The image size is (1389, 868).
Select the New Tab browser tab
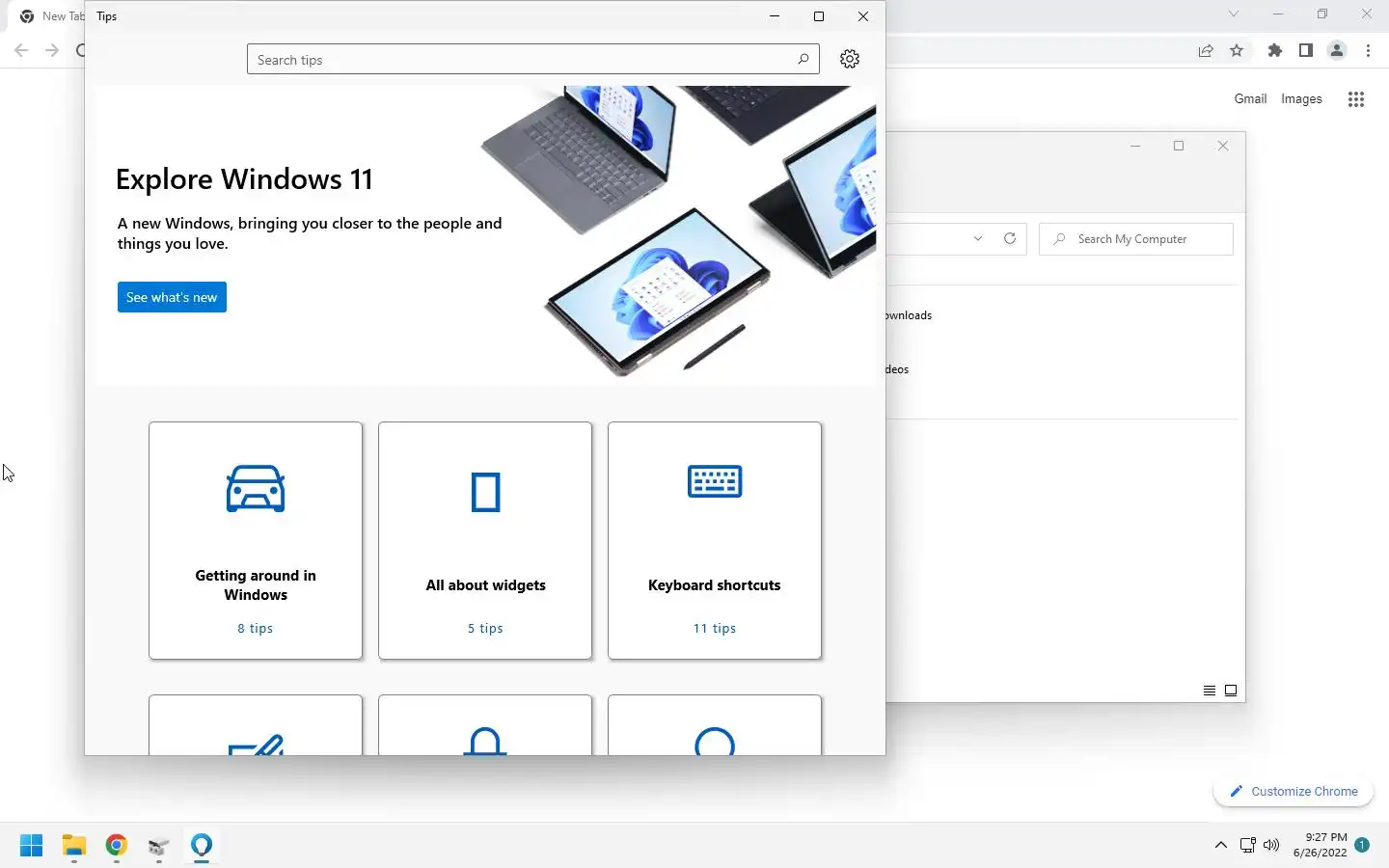click(50, 16)
